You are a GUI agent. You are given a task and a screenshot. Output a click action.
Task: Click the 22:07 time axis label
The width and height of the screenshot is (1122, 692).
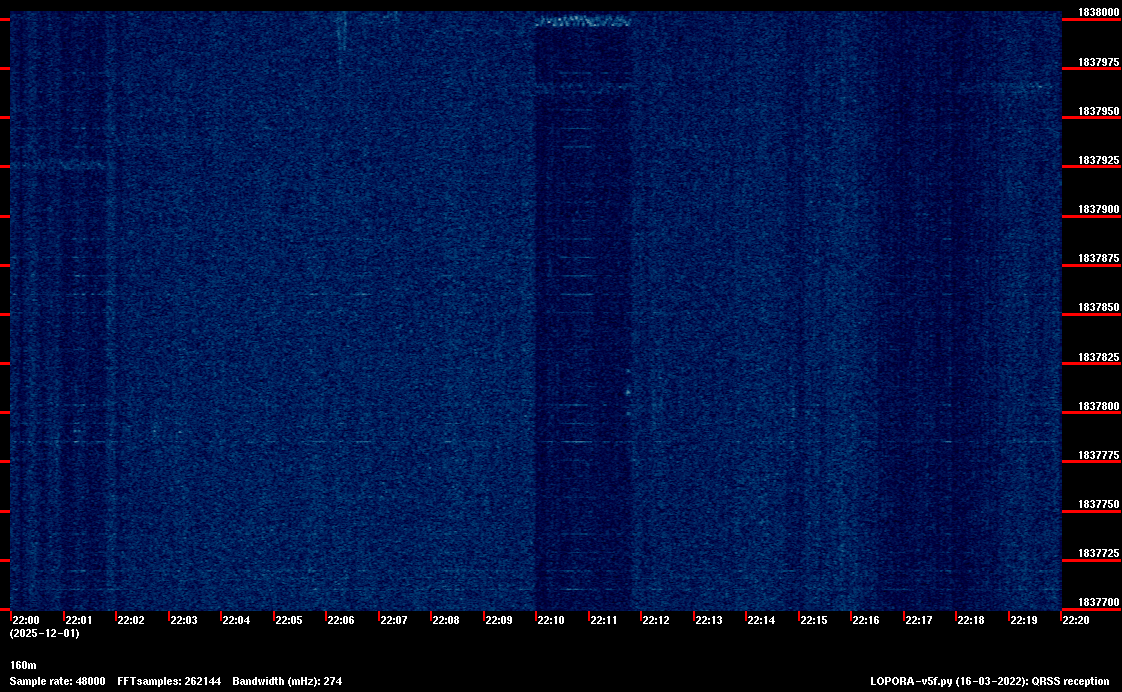[394, 620]
